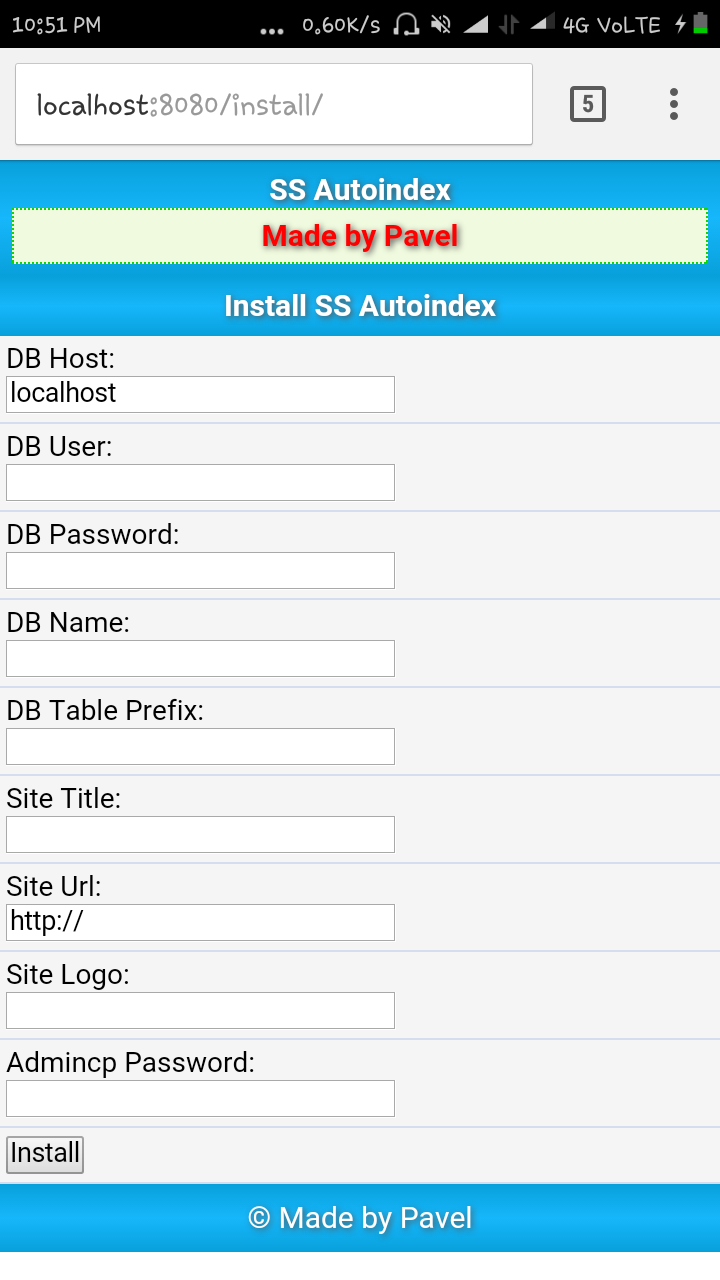
Task: Open the browser tab switcher showing 5
Action: pyautogui.click(x=588, y=104)
